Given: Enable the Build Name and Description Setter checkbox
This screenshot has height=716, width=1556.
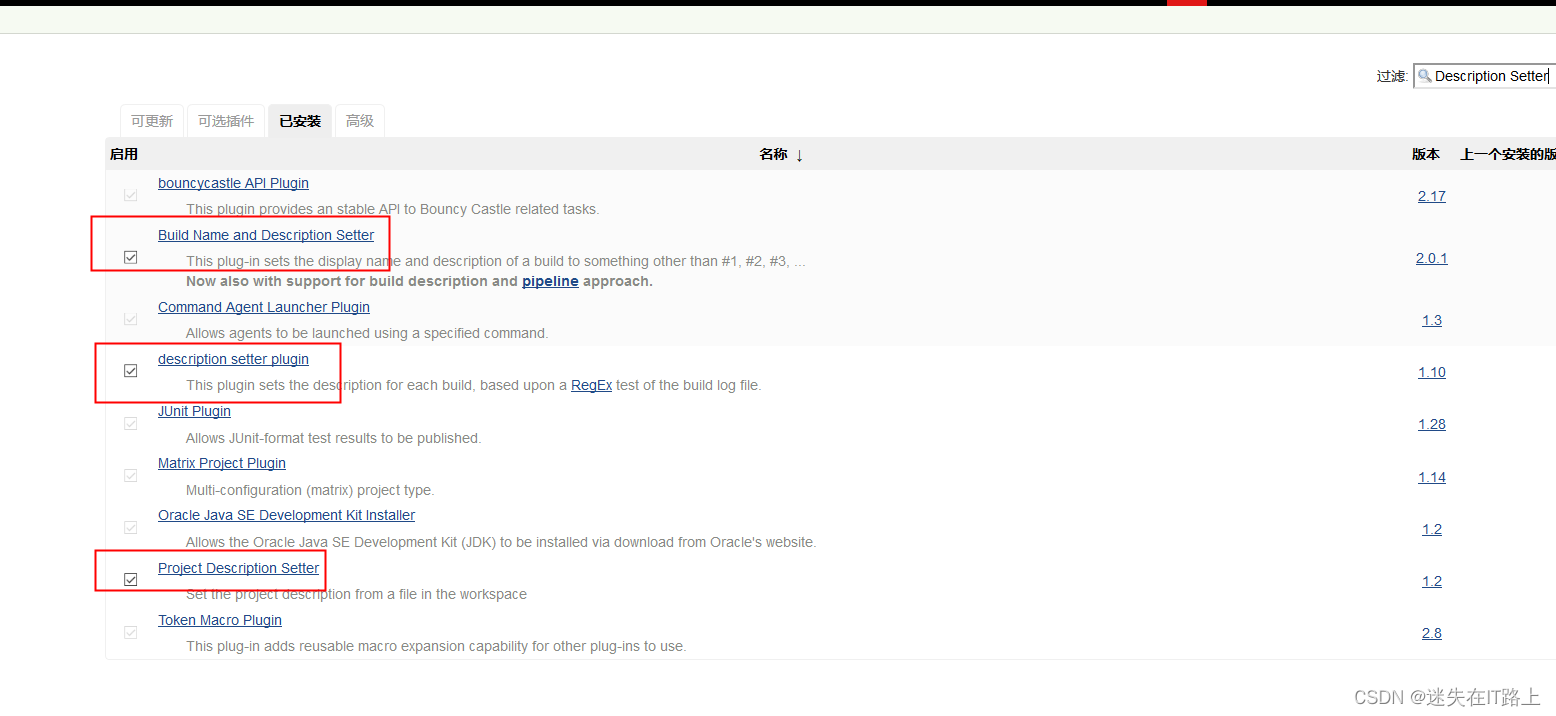Looking at the screenshot, I should coord(130,257).
